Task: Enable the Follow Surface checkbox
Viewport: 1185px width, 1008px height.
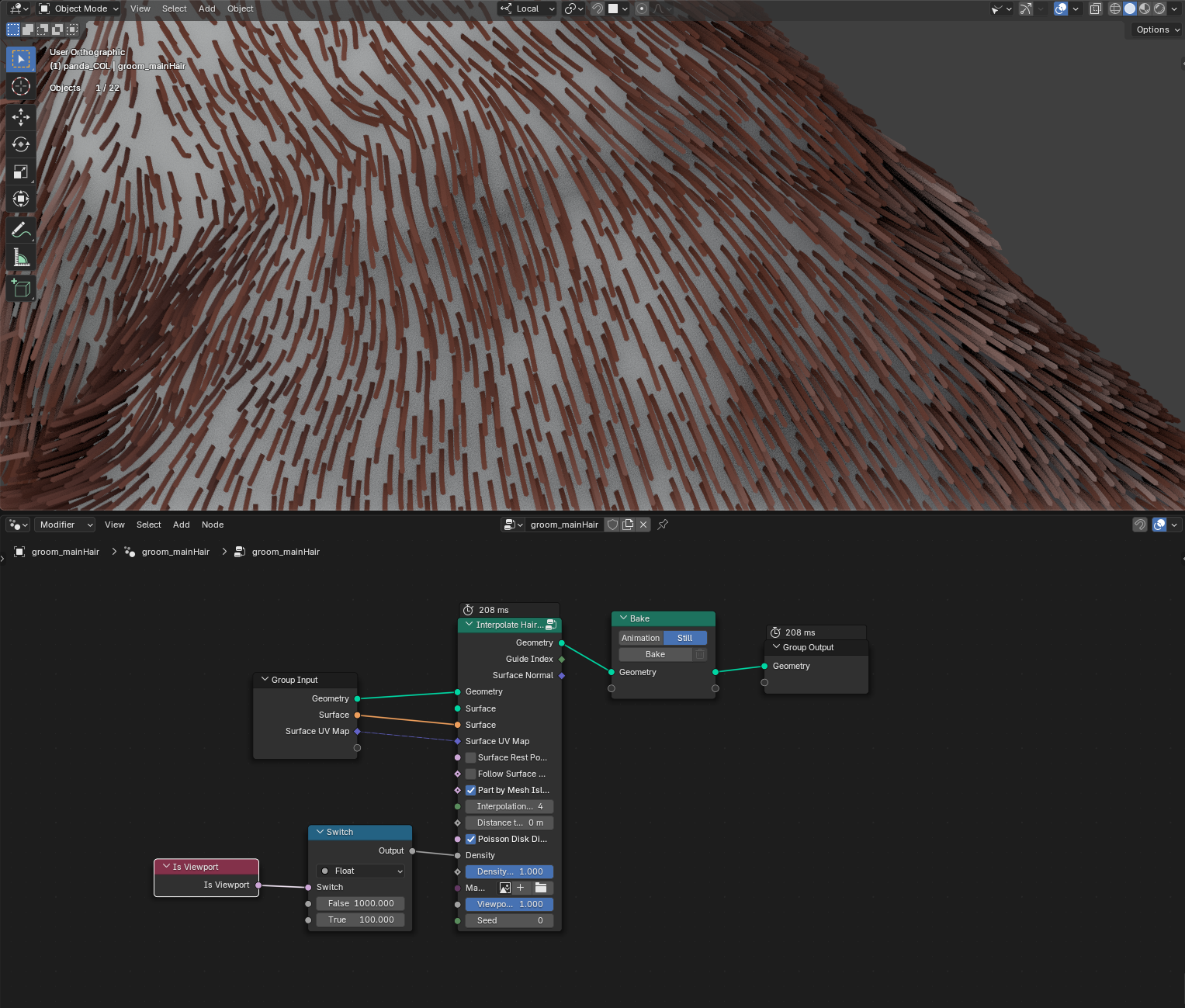Action: (471, 774)
